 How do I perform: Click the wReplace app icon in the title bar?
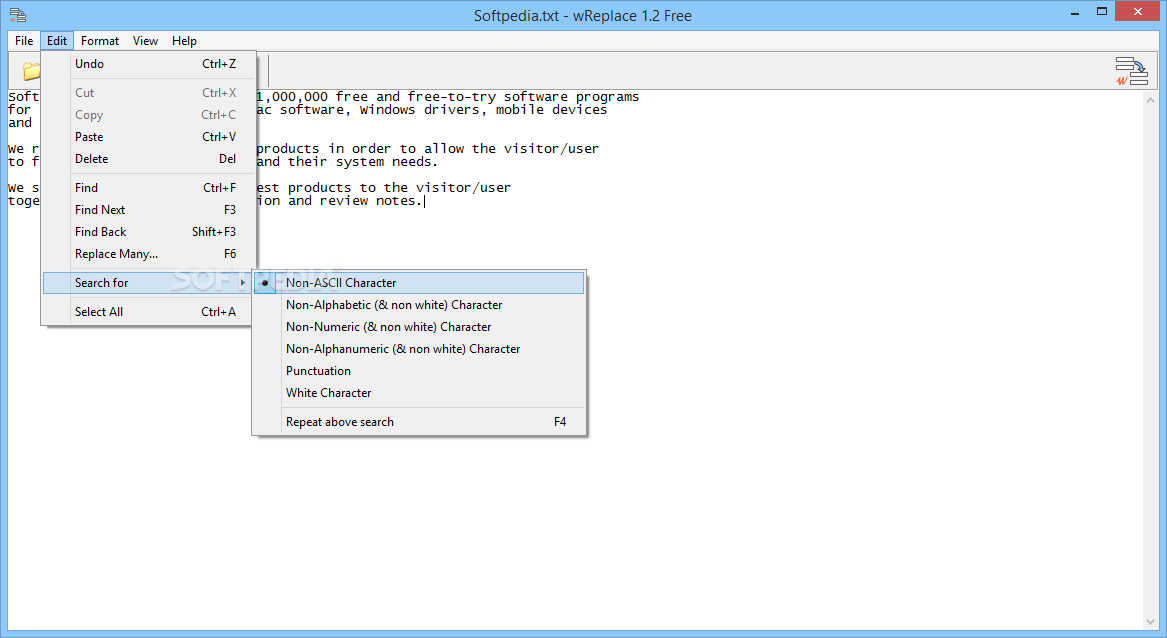point(18,15)
